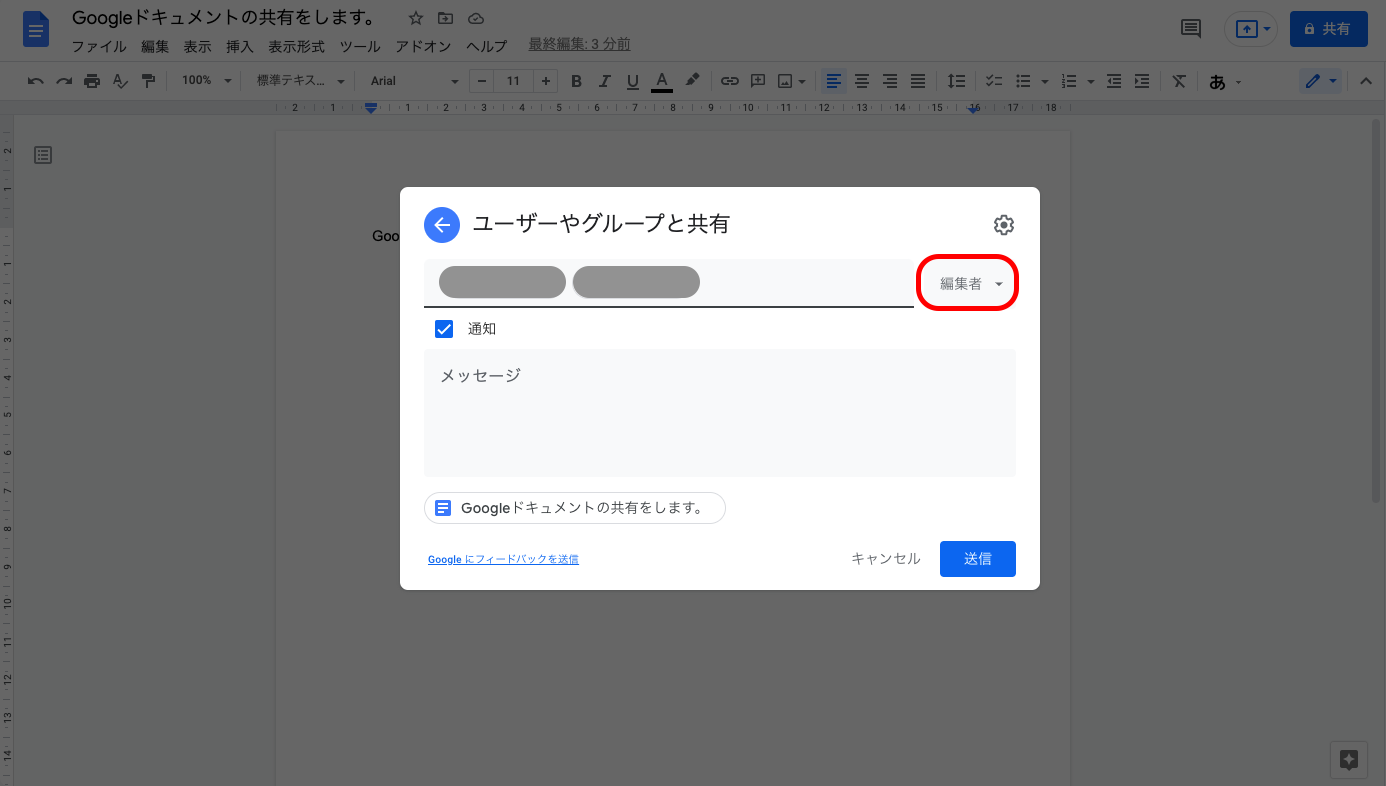Image resolution: width=1386 pixels, height=786 pixels.
Task: Open the ツール menu
Action: [x=360, y=46]
